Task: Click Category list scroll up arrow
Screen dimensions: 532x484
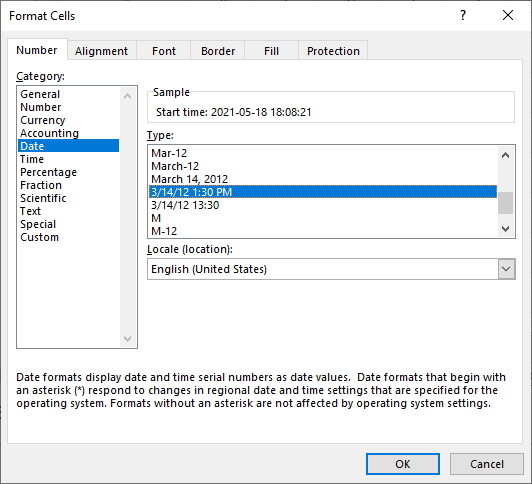Action: (128, 96)
